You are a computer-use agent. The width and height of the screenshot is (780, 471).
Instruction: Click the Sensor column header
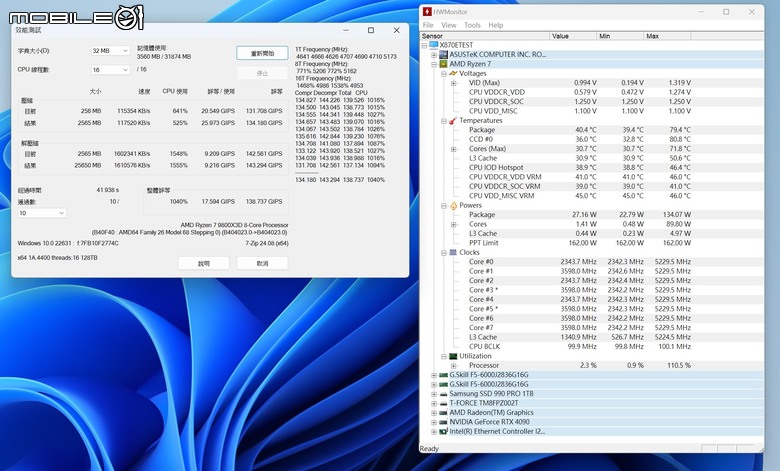485,36
